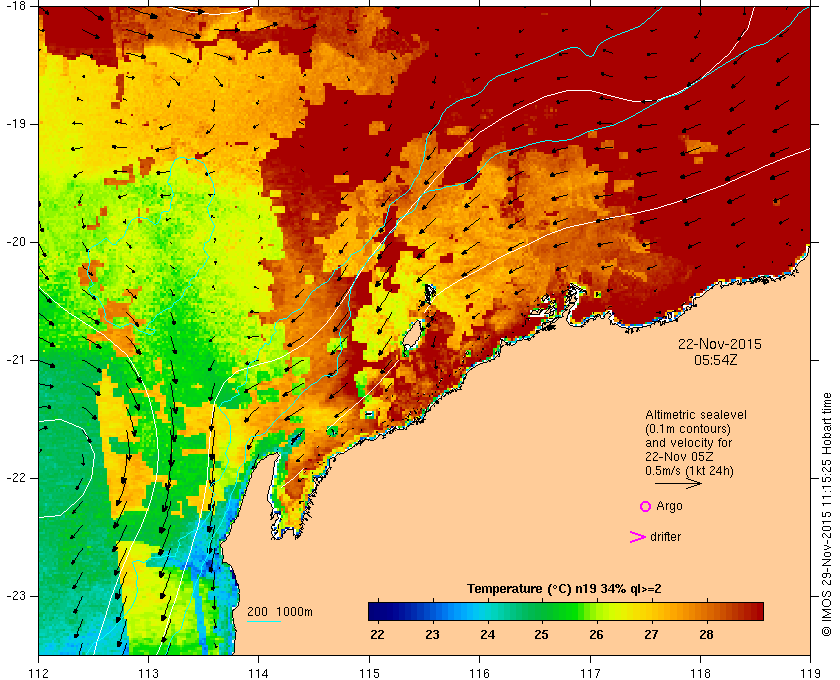This screenshot has width=840, height=680.
Task: Click the color bar tick label 24
Action: pos(487,634)
